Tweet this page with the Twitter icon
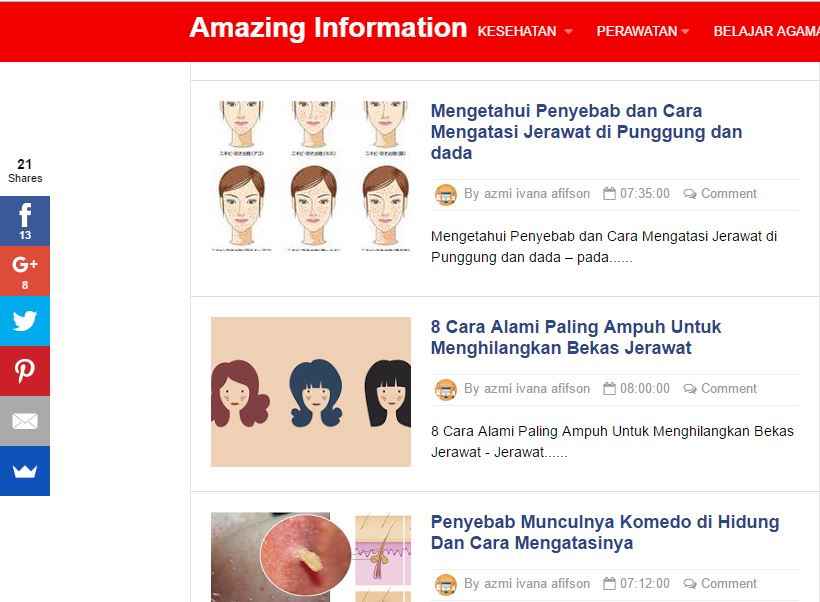This screenshot has width=820, height=602. point(25,321)
